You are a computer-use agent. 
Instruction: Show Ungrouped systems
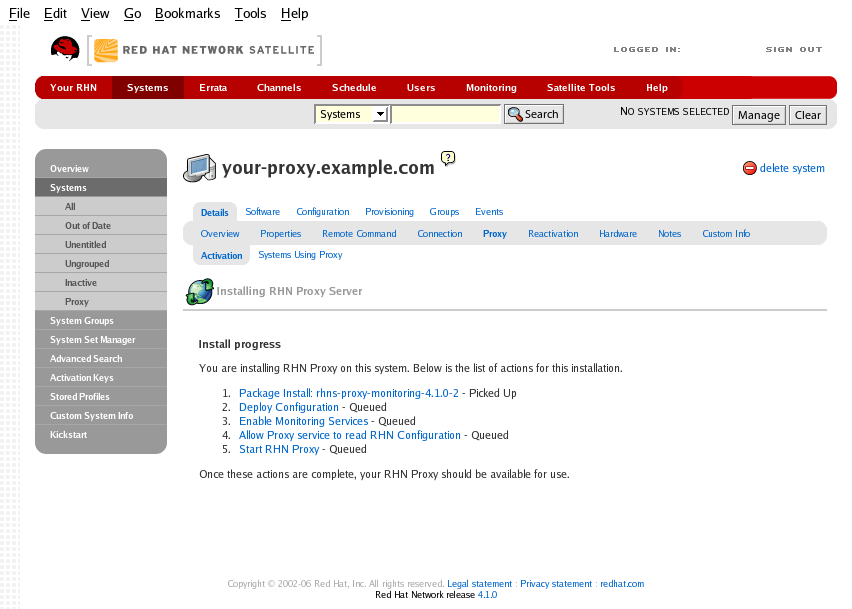tap(101, 263)
